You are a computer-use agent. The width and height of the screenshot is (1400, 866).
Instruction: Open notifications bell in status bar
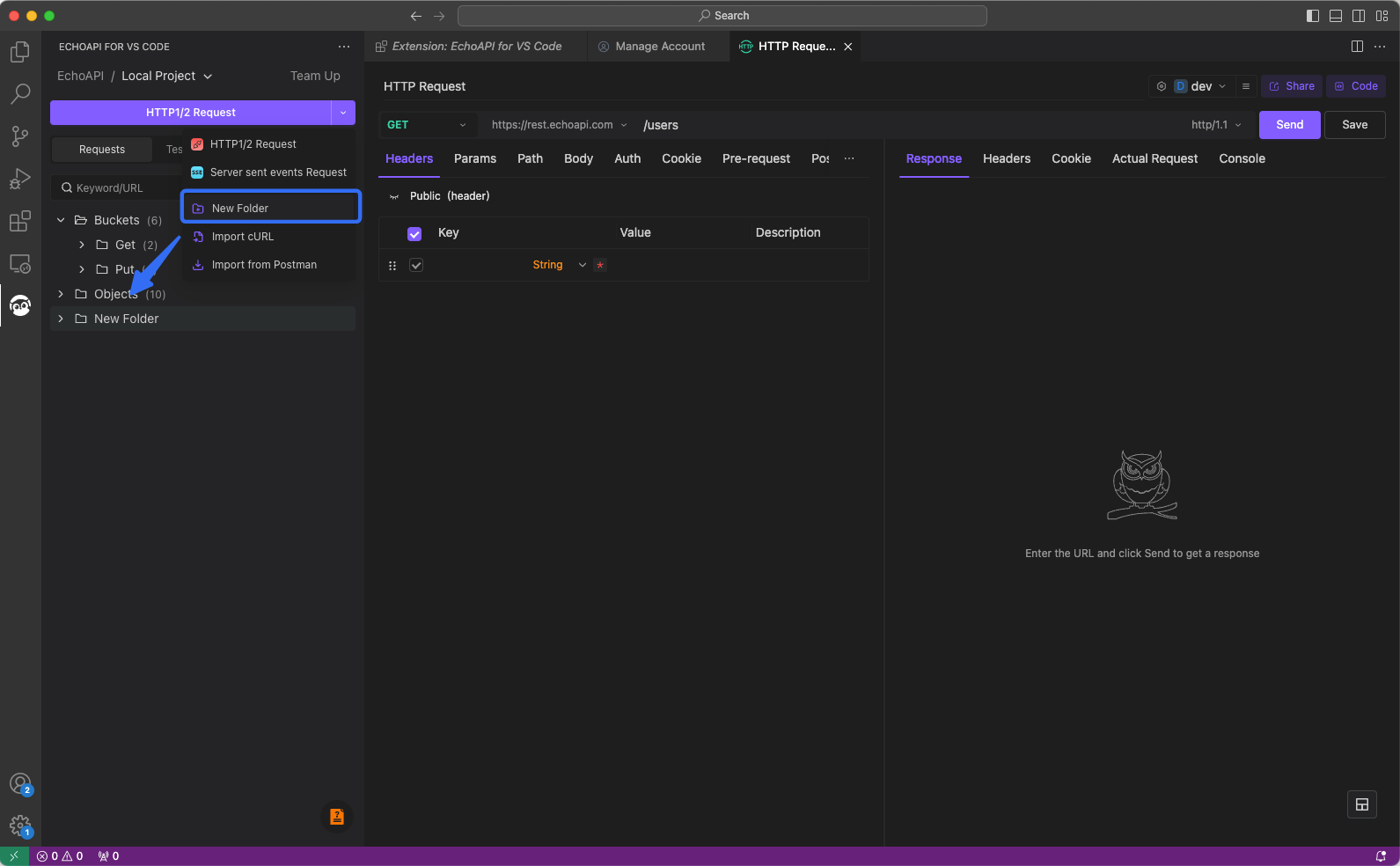pyautogui.click(x=1381, y=856)
